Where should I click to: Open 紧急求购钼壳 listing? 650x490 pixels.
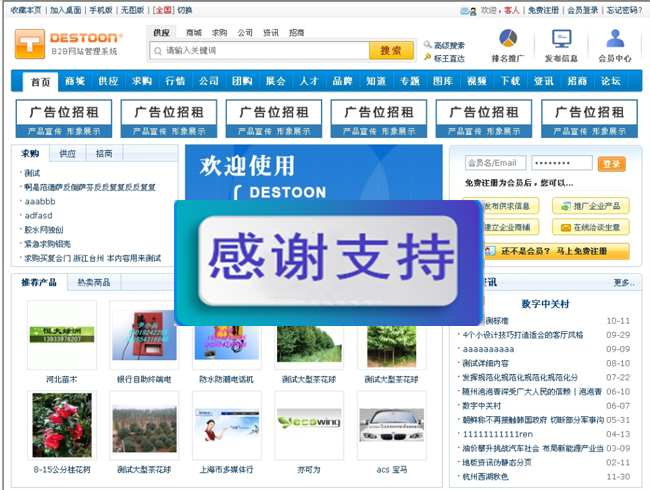click(x=47, y=244)
